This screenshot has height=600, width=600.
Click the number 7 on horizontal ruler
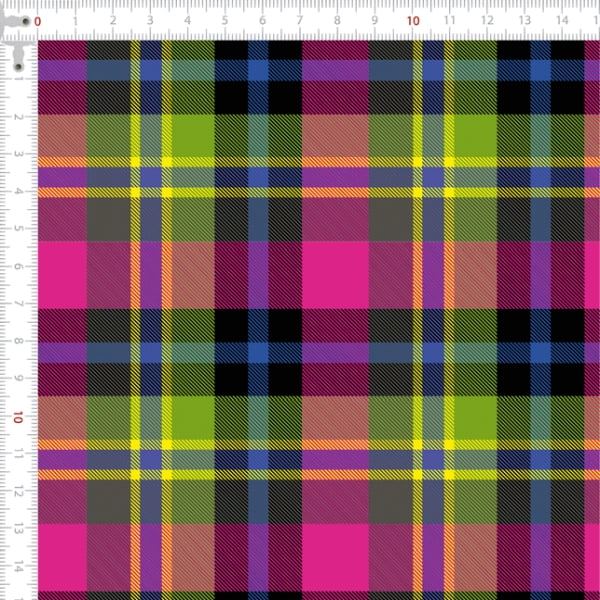point(300,21)
